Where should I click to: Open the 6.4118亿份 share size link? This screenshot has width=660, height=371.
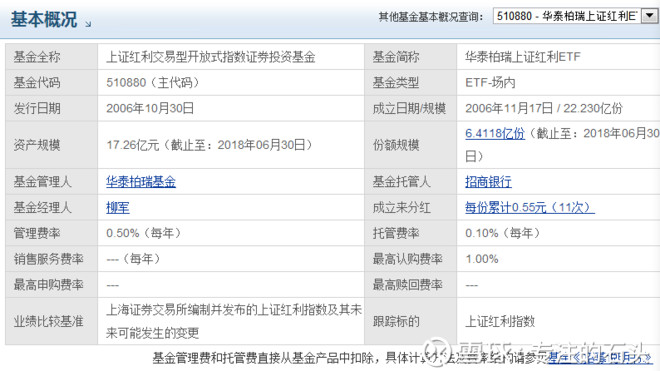[x=495, y=133]
